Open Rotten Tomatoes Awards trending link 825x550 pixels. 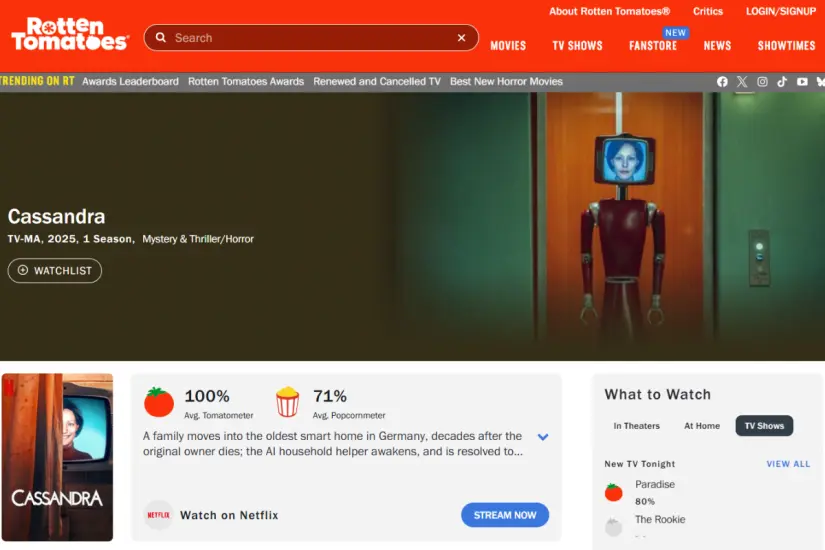pos(246,82)
